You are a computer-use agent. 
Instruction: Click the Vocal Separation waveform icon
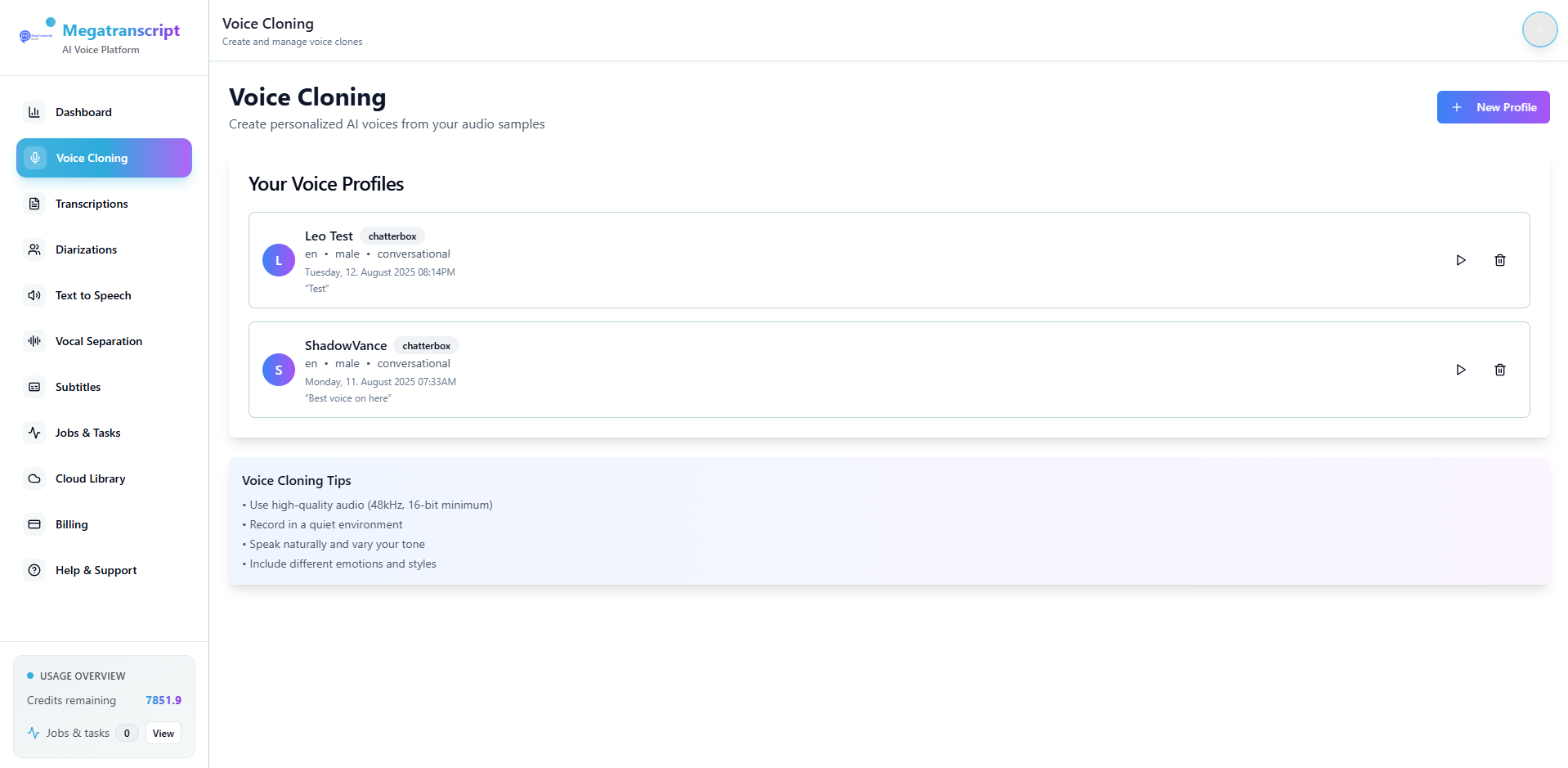[34, 341]
